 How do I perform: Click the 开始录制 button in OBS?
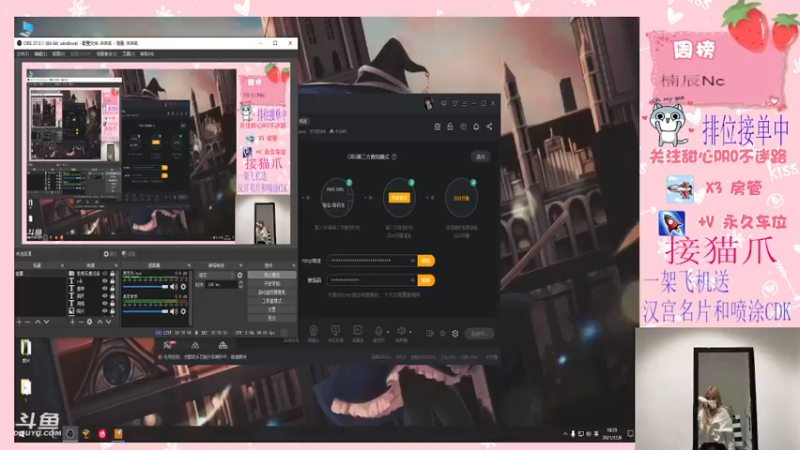coord(272,284)
